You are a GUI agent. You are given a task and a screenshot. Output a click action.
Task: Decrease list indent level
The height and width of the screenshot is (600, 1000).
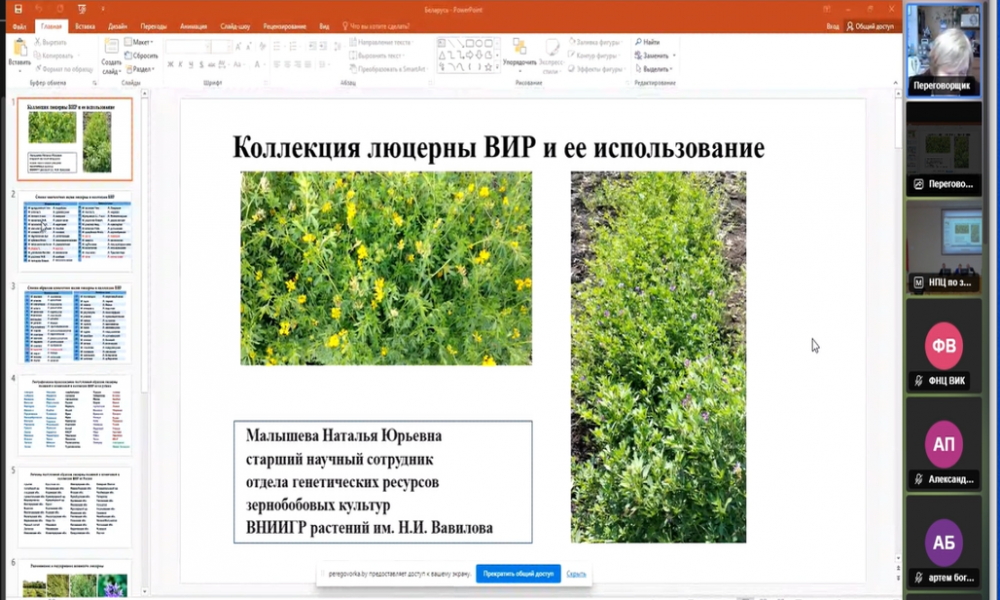[x=312, y=47]
